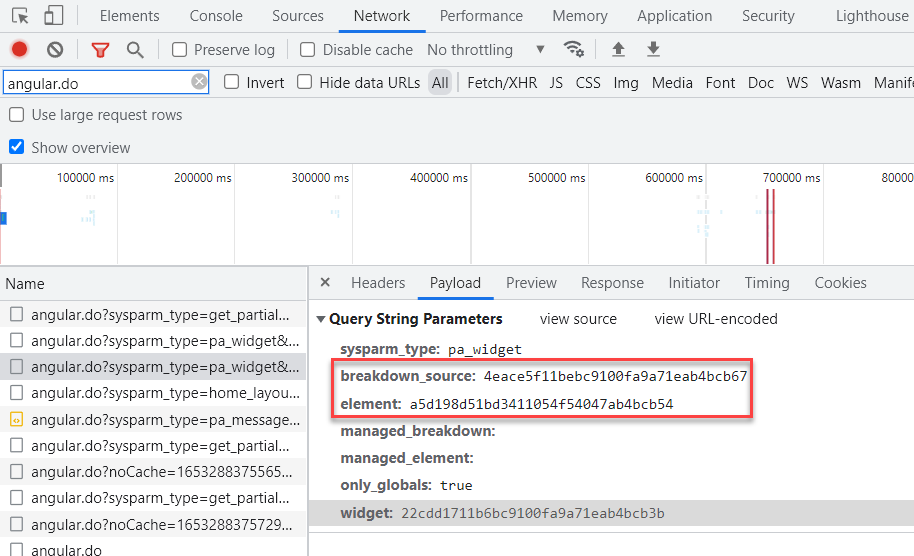Stop recording network log

[20, 50]
